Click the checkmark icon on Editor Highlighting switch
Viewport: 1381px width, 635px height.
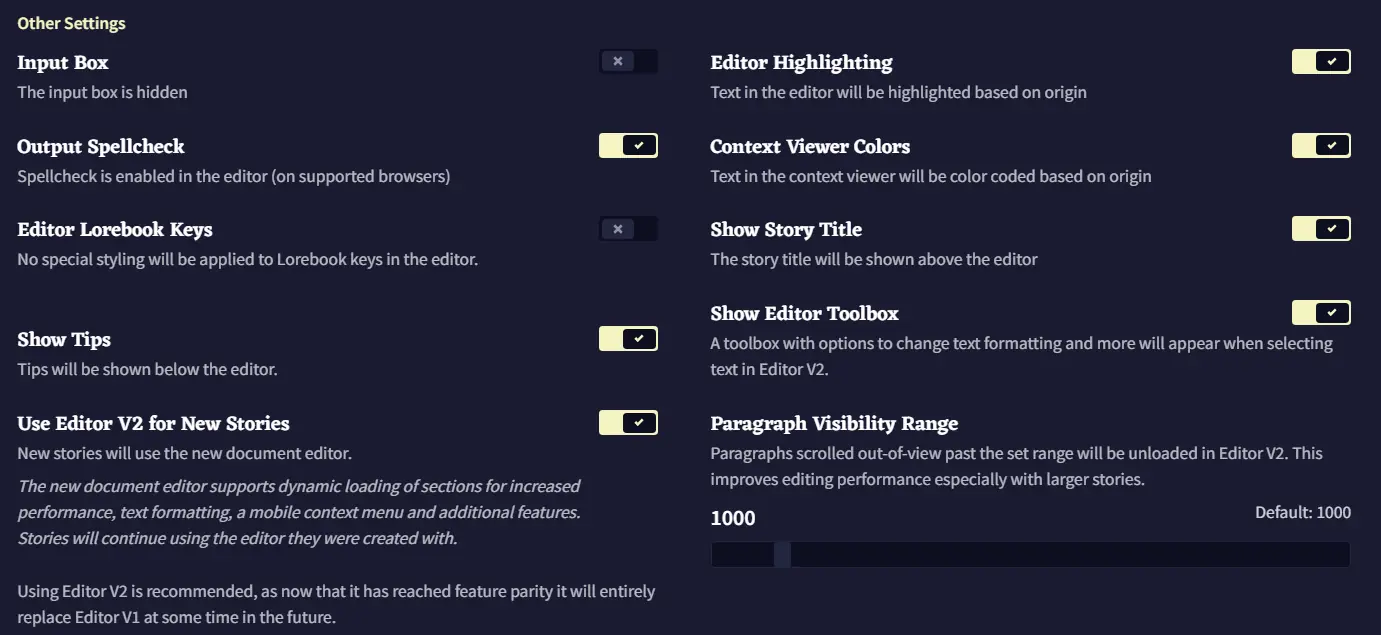point(1330,61)
